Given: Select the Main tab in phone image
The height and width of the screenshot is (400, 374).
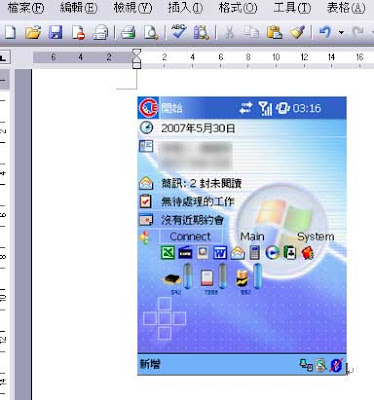Looking at the screenshot, I should tap(252, 237).
